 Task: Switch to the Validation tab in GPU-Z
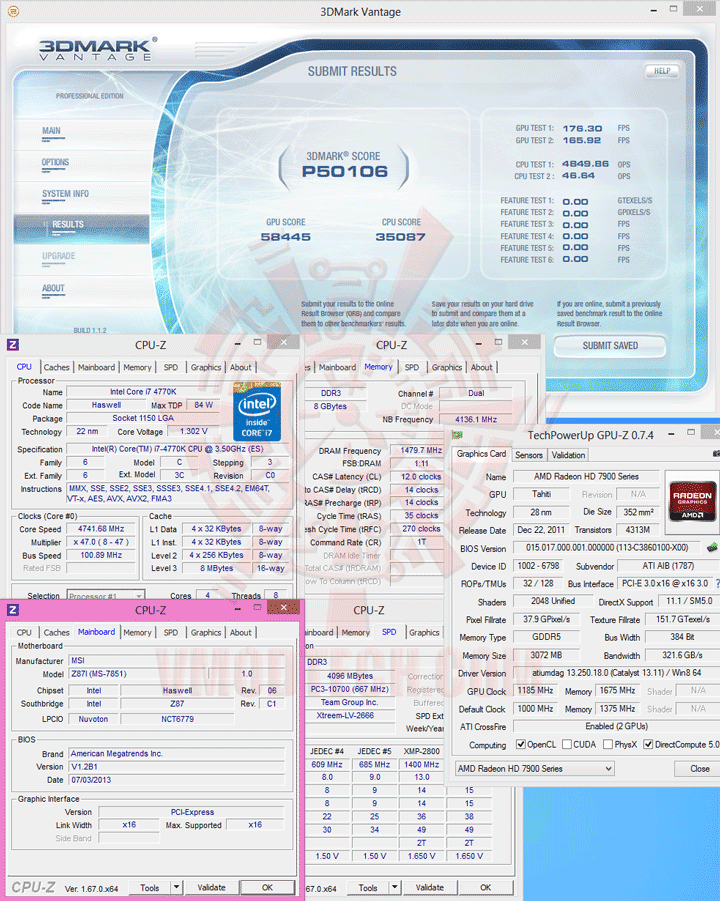pos(568,455)
